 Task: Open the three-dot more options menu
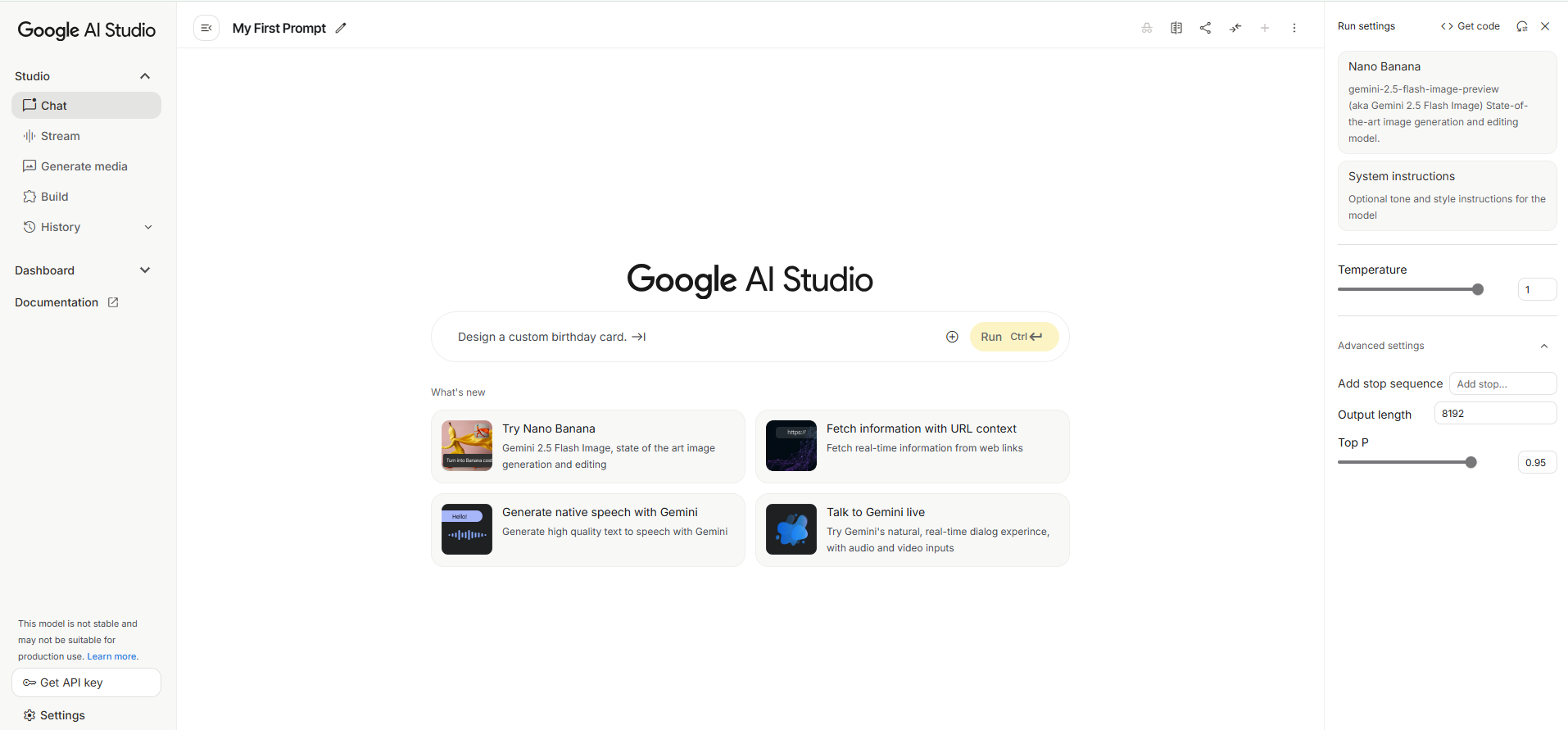click(x=1294, y=28)
